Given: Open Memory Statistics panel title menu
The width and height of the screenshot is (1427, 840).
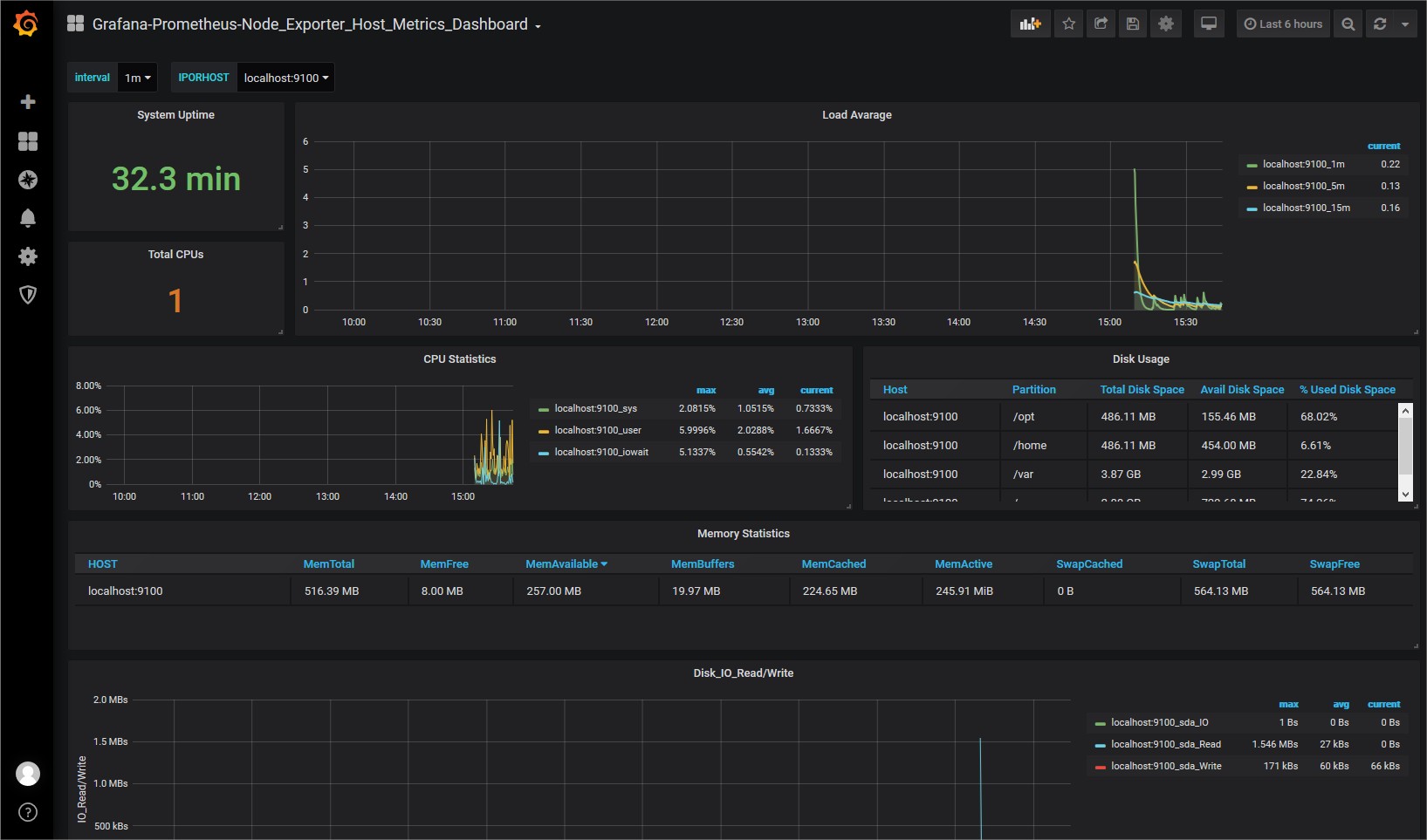Looking at the screenshot, I should (744, 534).
